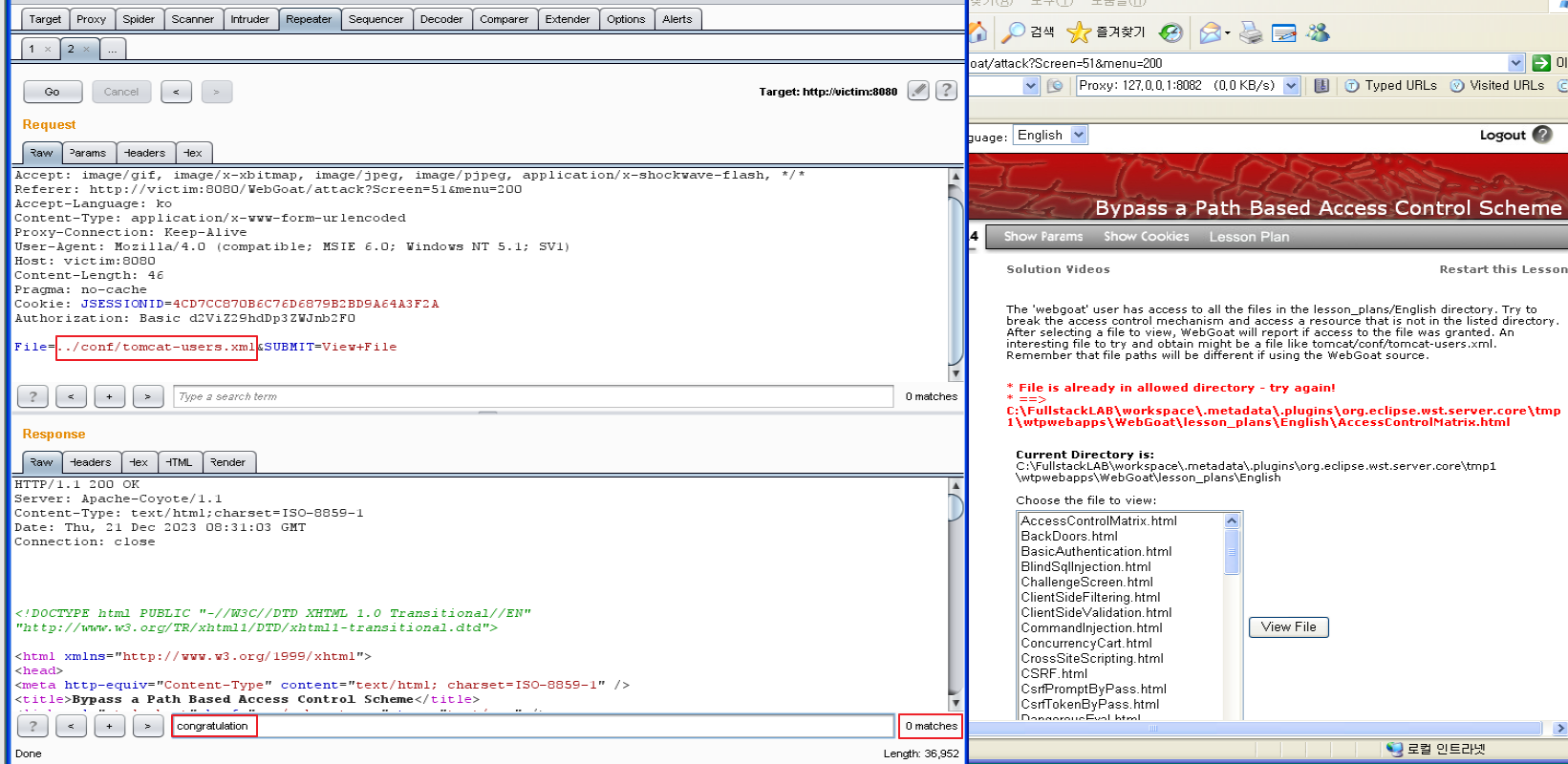Click the local intranet zone icon in status bar
The width and height of the screenshot is (1568, 764).
1394,749
